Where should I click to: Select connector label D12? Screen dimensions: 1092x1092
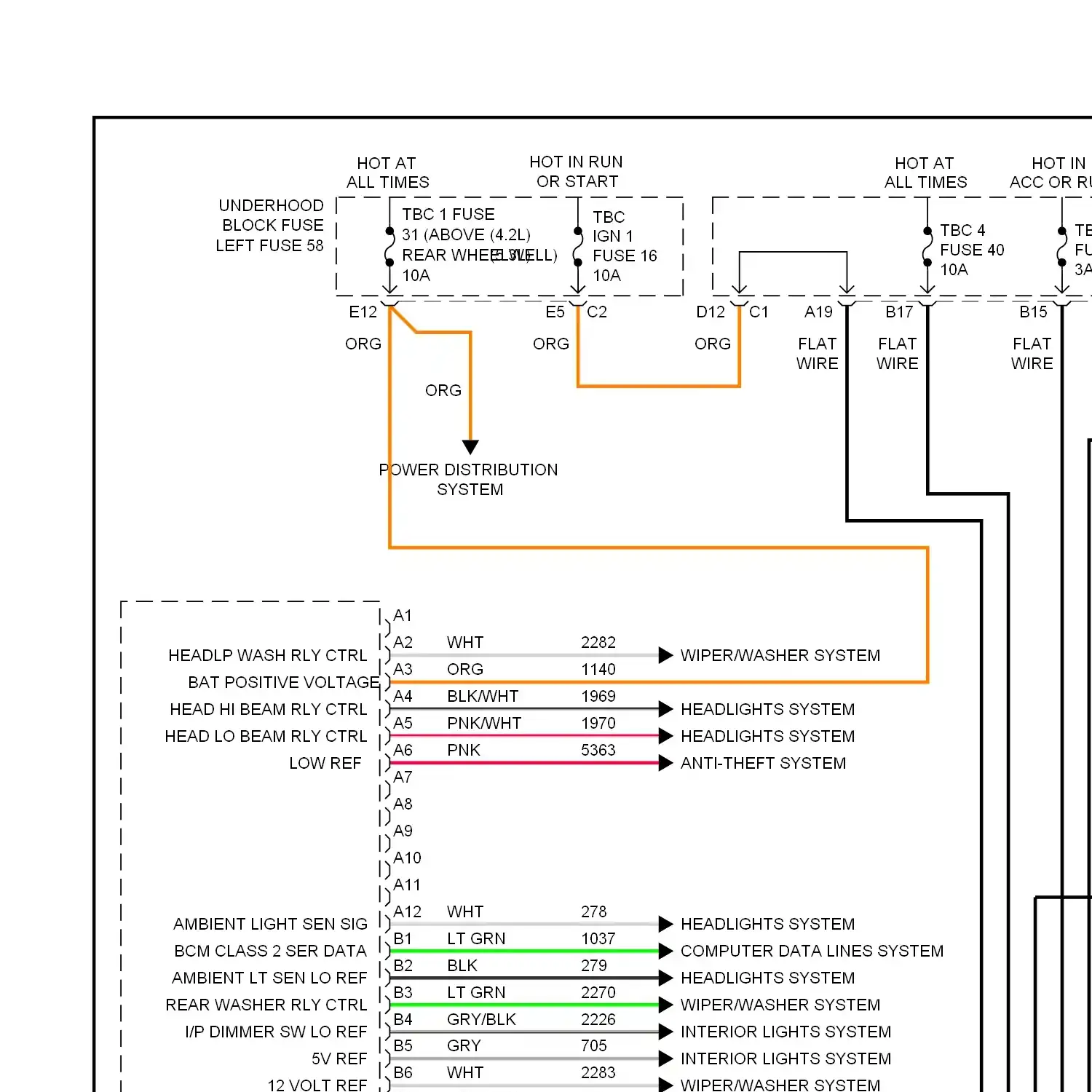pos(710,312)
